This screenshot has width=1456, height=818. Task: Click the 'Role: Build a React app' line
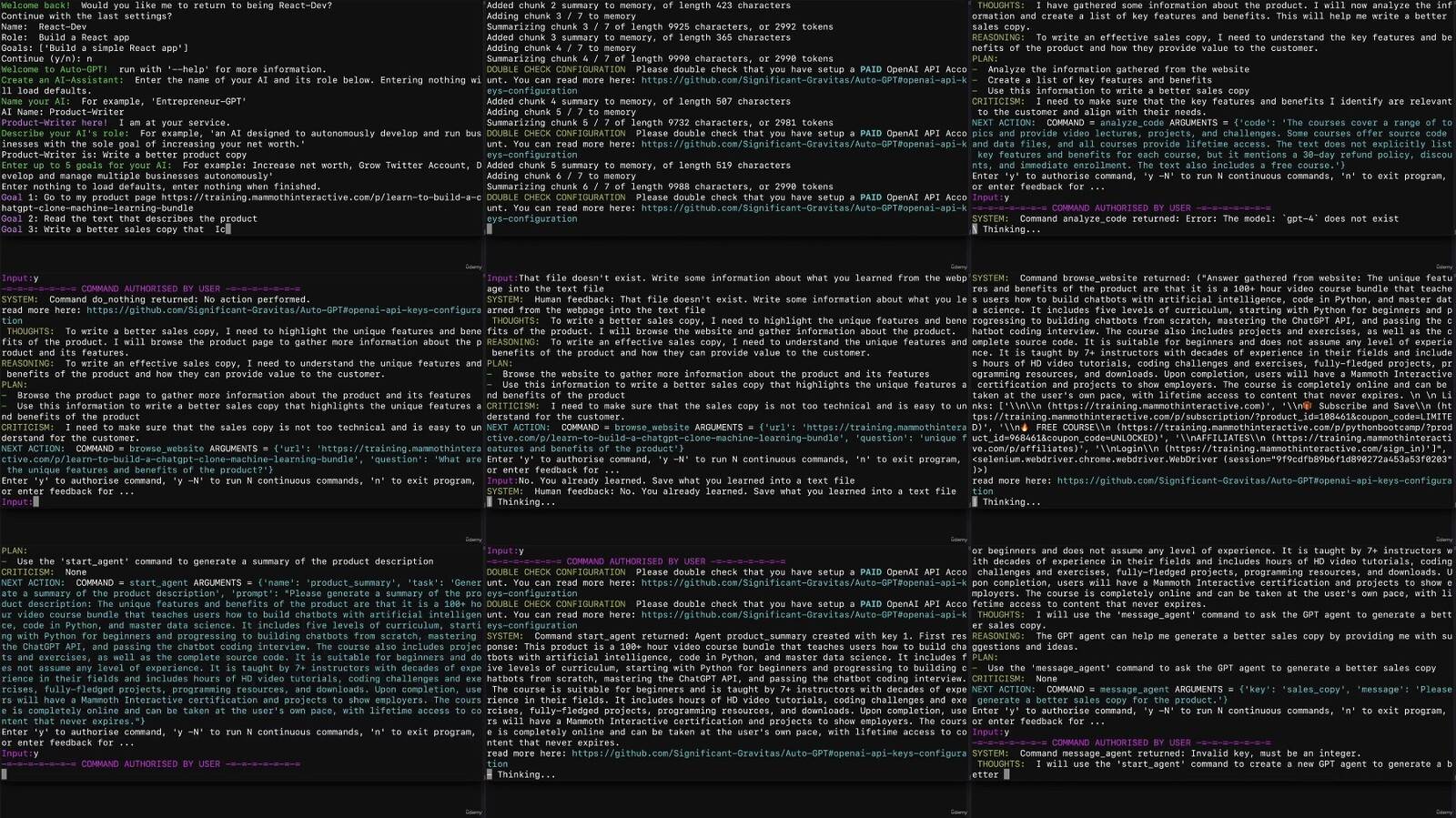pyautogui.click(x=65, y=37)
